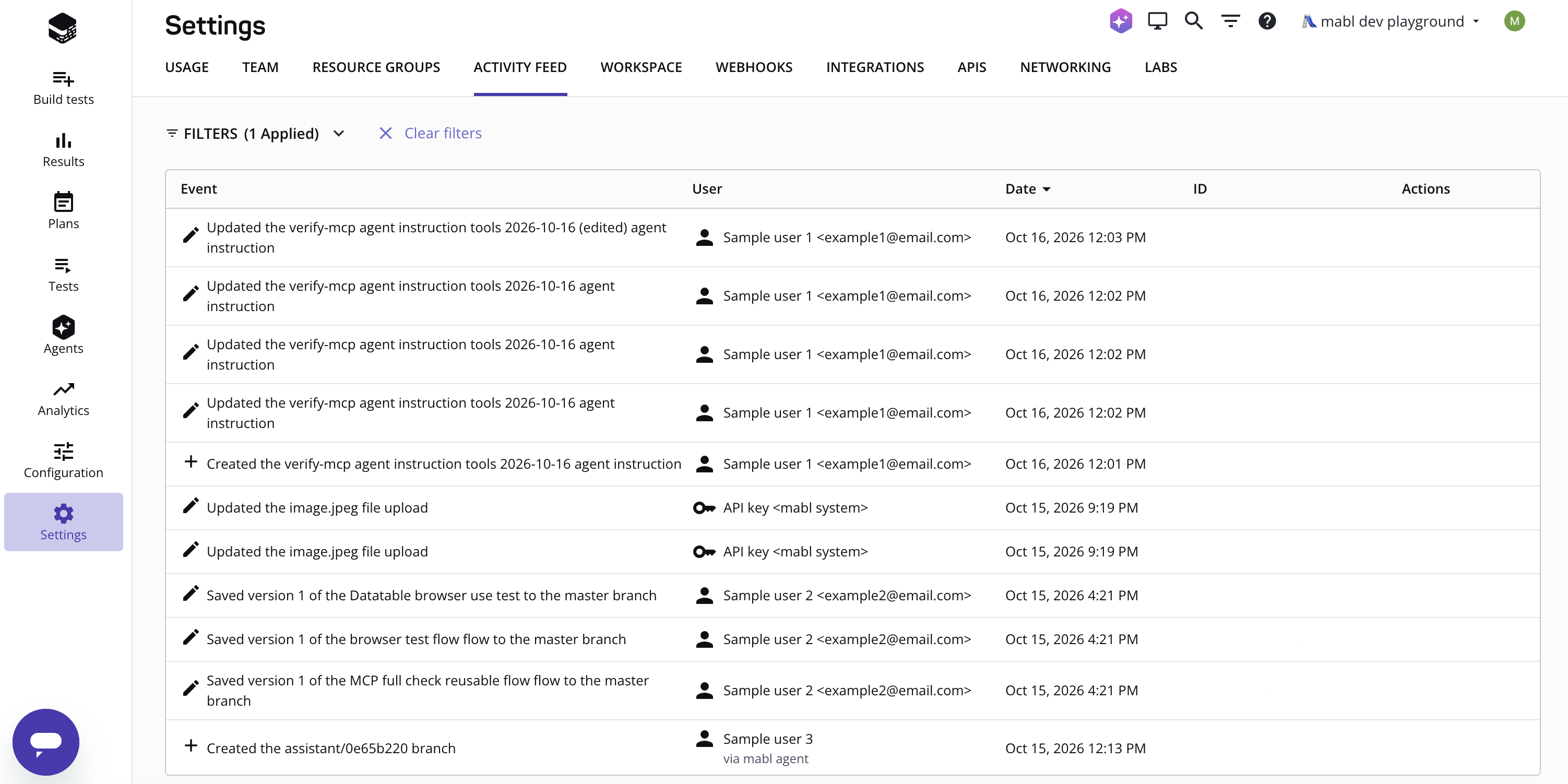Screen dimensions: 1568x784
Task: Click the desktop monitor icon in header
Action: 1157,21
